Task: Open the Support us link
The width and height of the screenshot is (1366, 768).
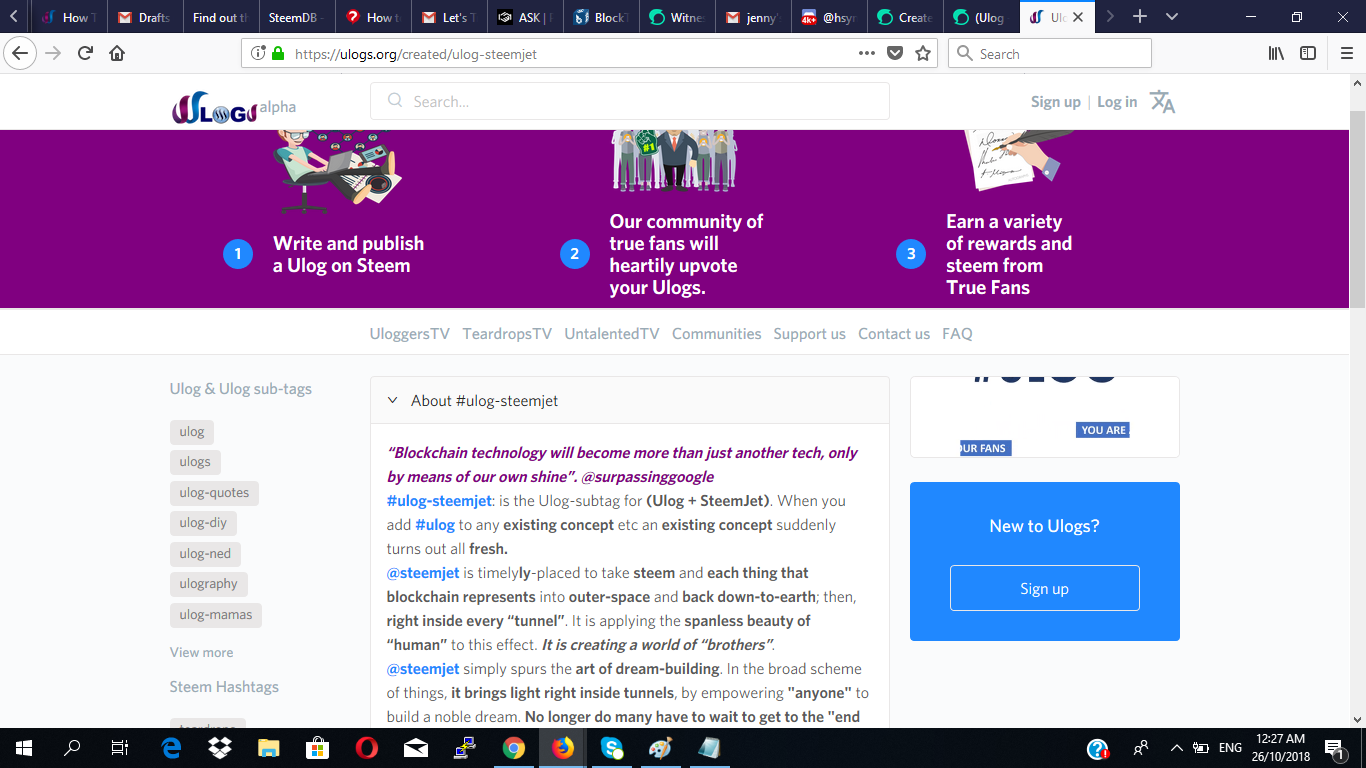Action: click(x=810, y=334)
